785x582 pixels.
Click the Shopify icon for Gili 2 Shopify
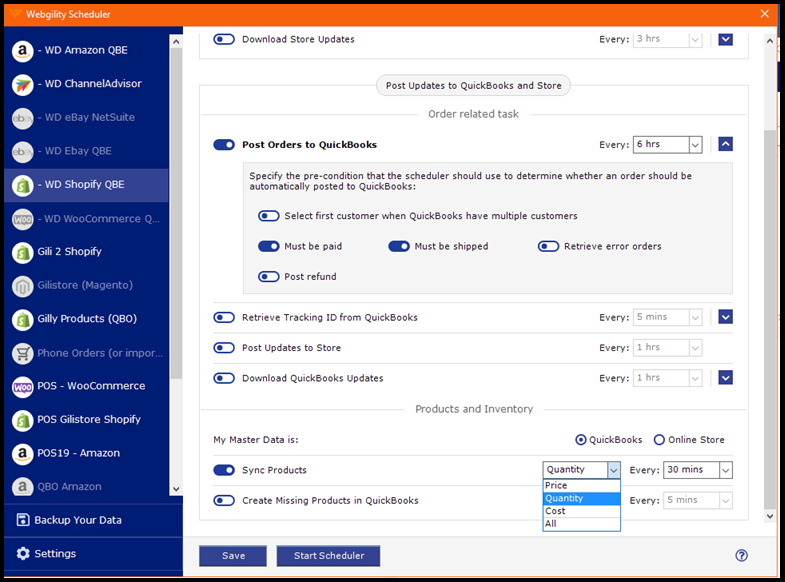[x=22, y=252]
